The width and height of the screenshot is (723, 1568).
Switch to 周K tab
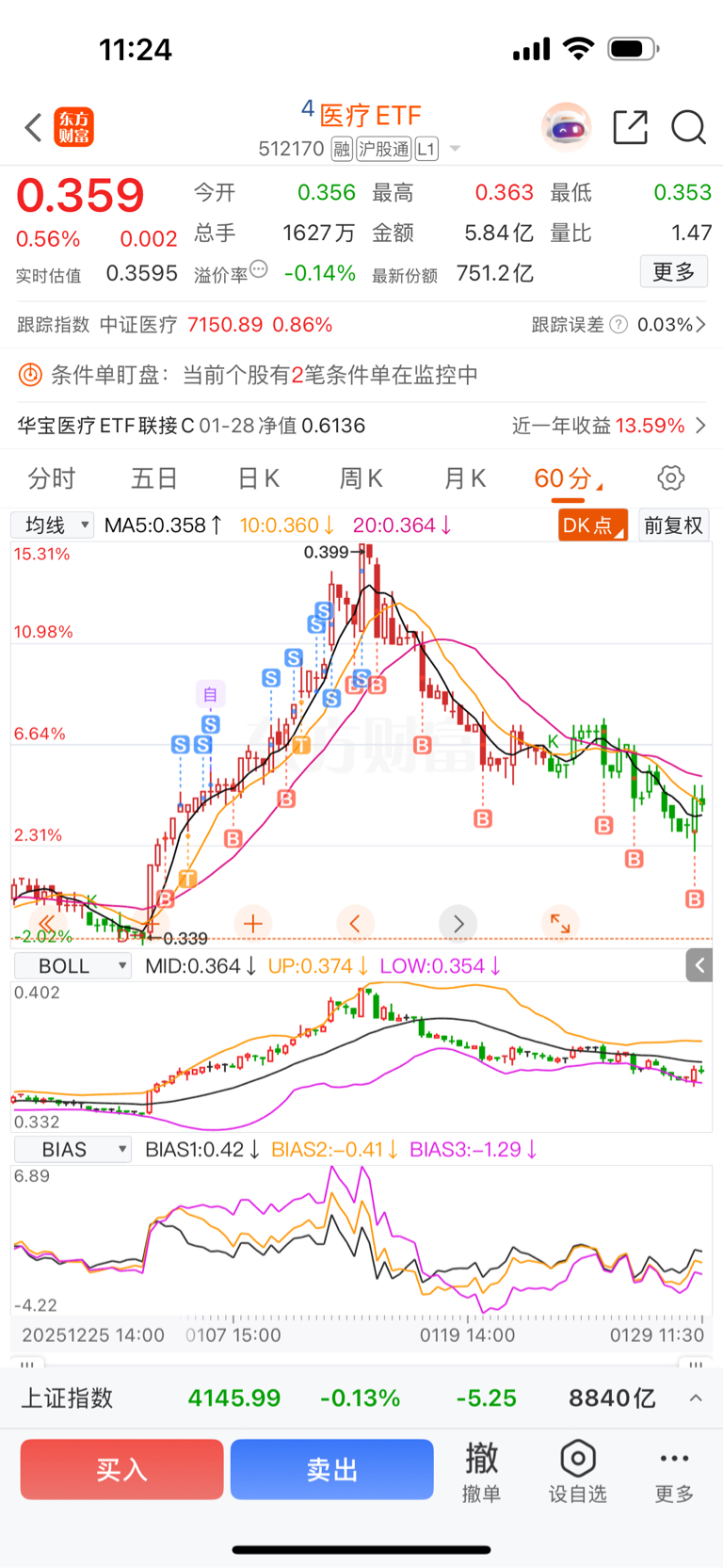(x=361, y=478)
